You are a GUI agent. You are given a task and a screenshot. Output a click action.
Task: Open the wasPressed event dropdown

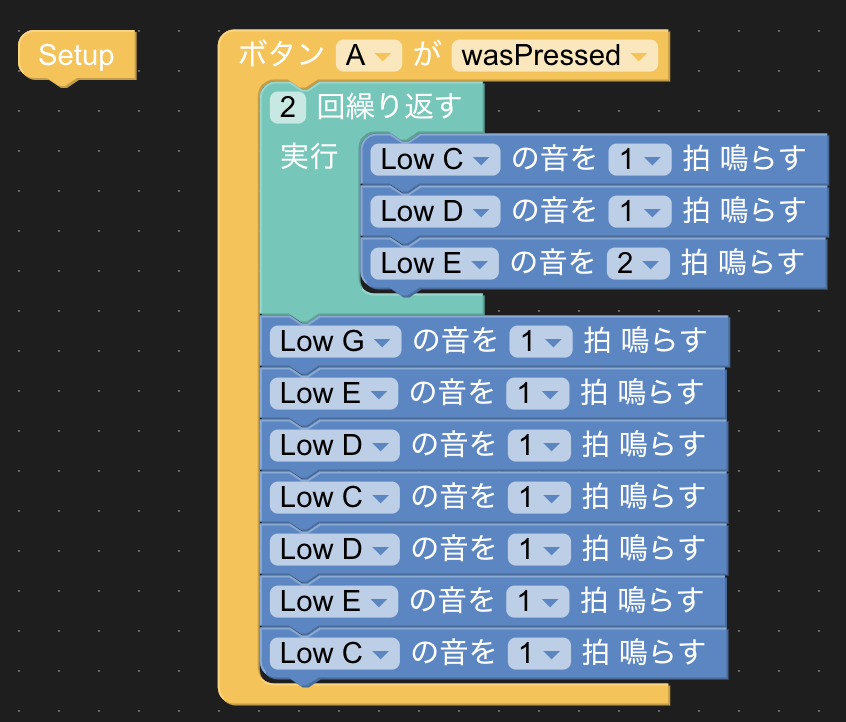tap(554, 56)
